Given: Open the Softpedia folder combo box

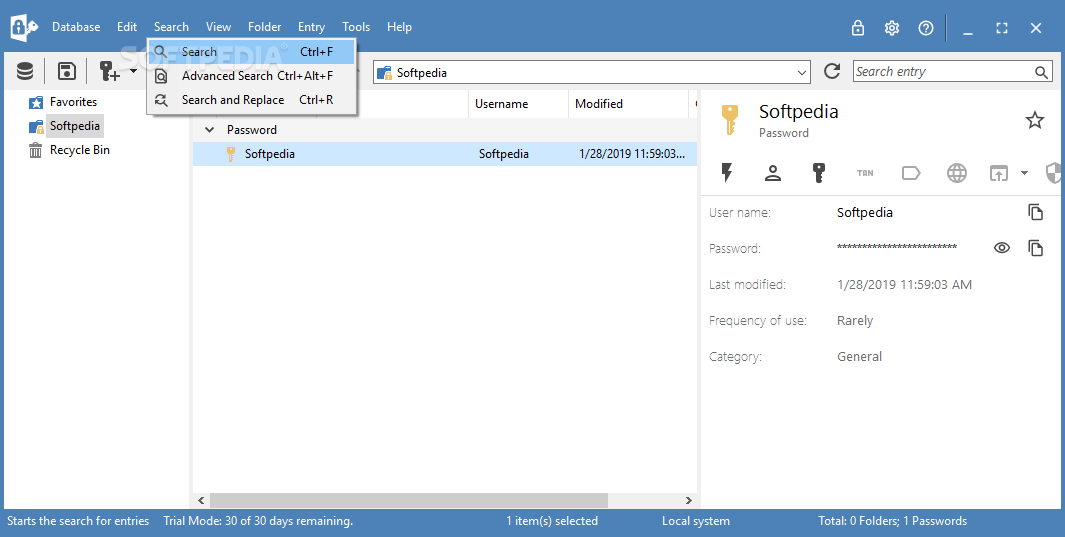Looking at the screenshot, I should pyautogui.click(x=592, y=73).
